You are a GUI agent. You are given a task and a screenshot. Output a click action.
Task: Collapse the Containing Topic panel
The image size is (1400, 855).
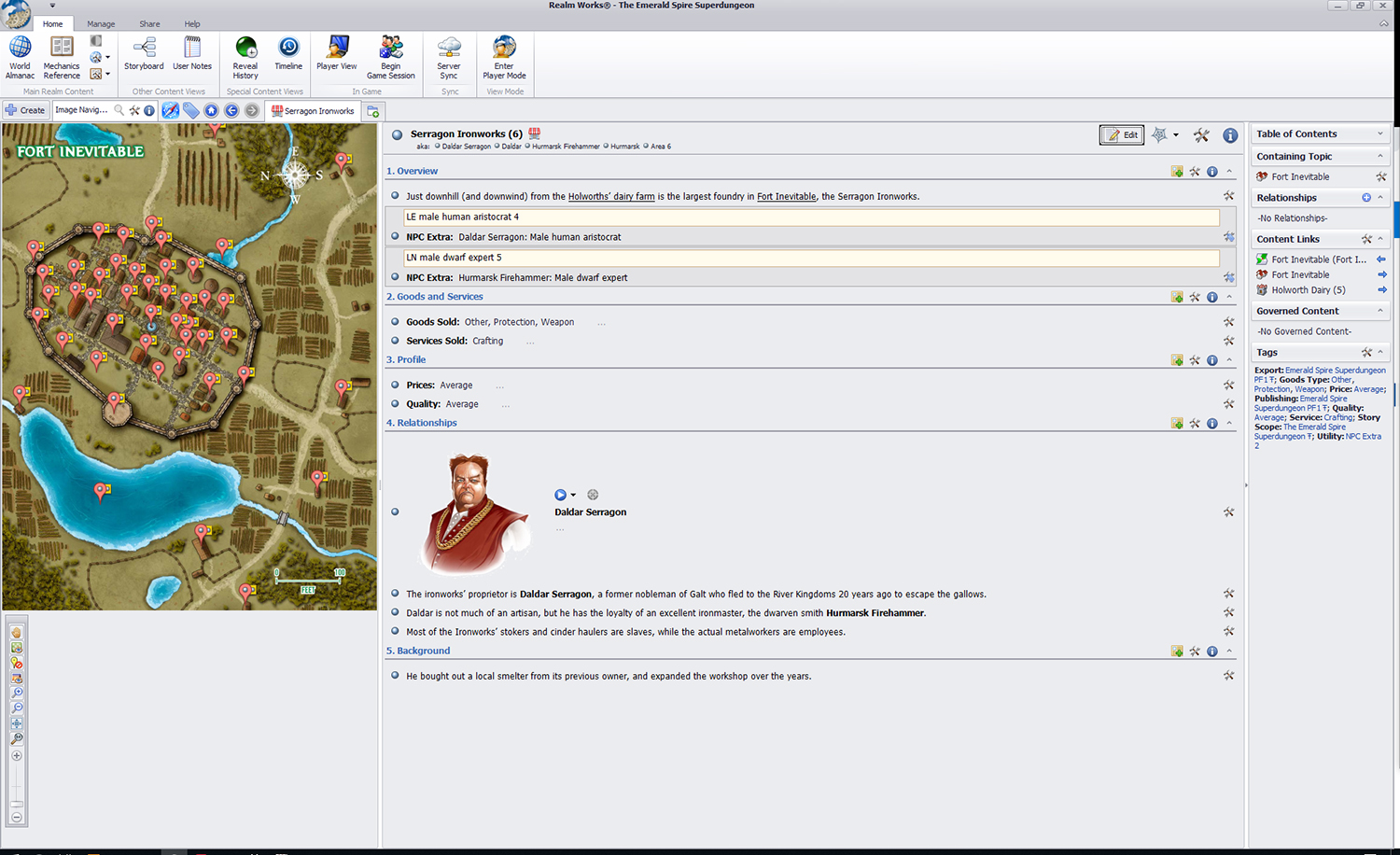click(x=1380, y=156)
